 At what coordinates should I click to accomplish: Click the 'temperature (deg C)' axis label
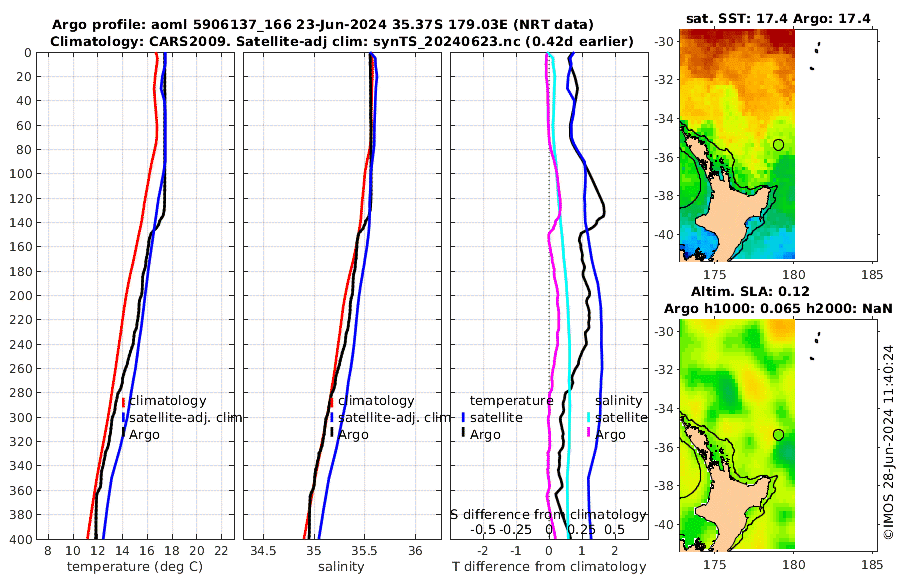[135, 567]
